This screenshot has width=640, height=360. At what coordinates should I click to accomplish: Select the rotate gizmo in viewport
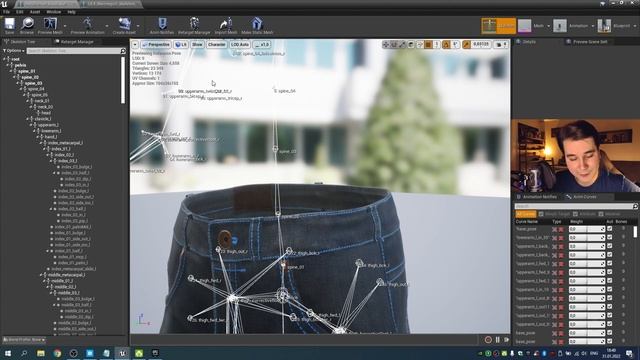[394, 44]
